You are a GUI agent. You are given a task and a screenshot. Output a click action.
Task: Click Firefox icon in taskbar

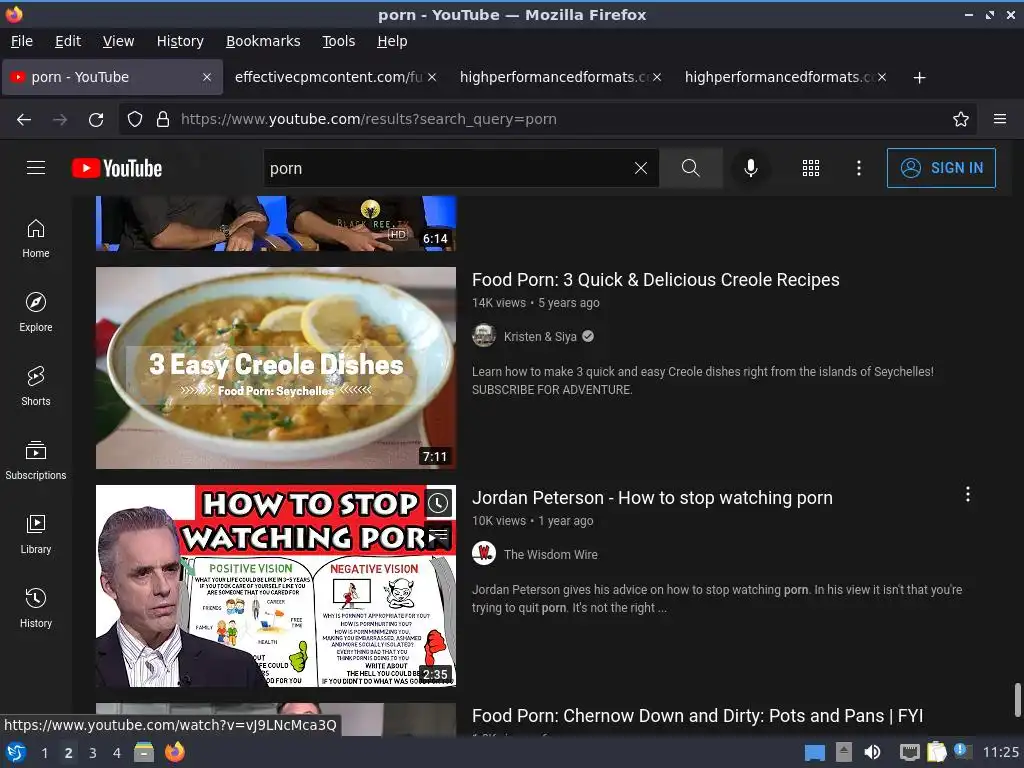pyautogui.click(x=174, y=752)
